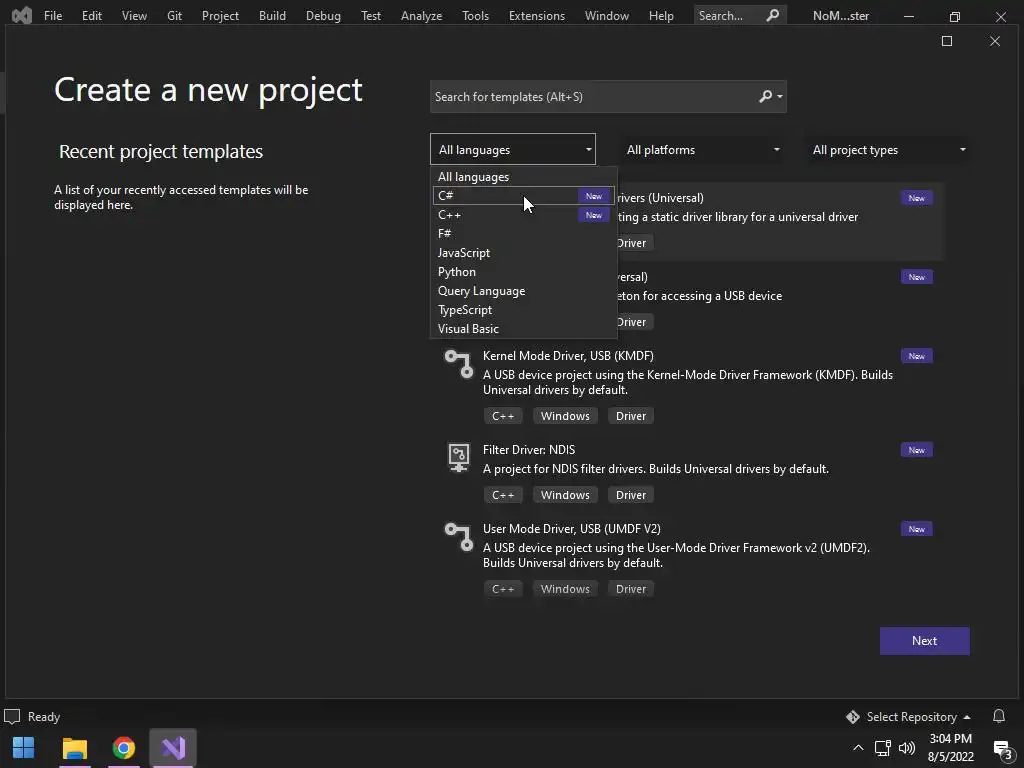Click the Filter Driver NDIS template icon
This screenshot has height=768, width=1024.
pyautogui.click(x=458, y=457)
